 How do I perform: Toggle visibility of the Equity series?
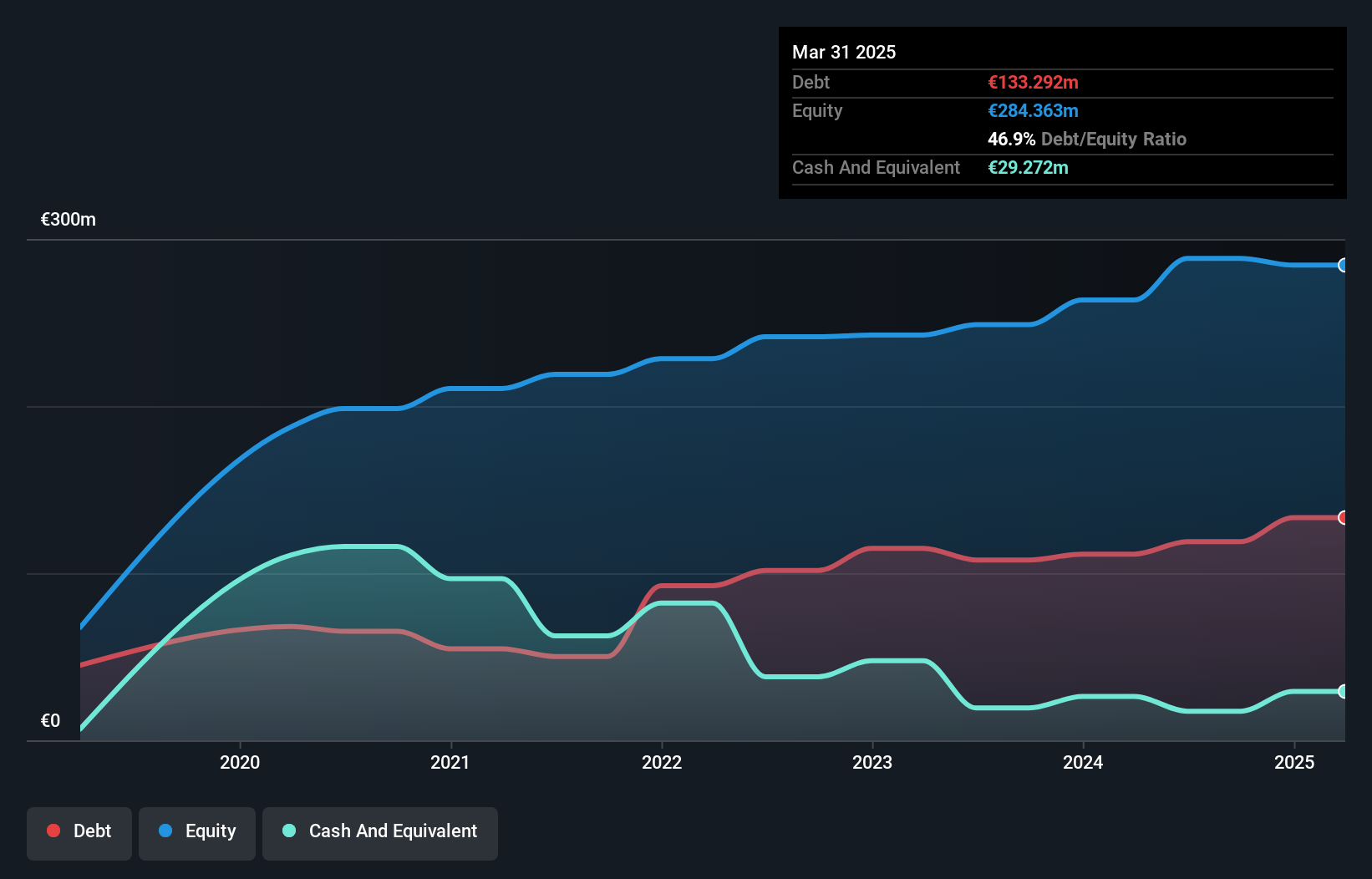196,831
